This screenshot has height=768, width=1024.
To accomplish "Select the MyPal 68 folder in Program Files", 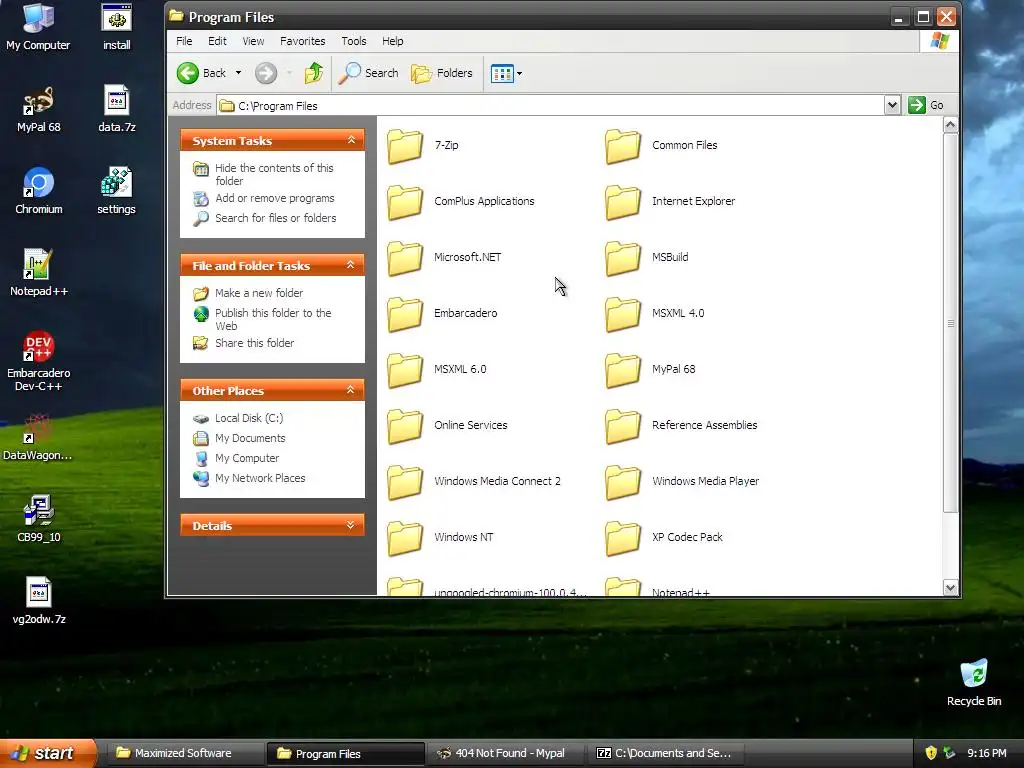I will 623,370.
